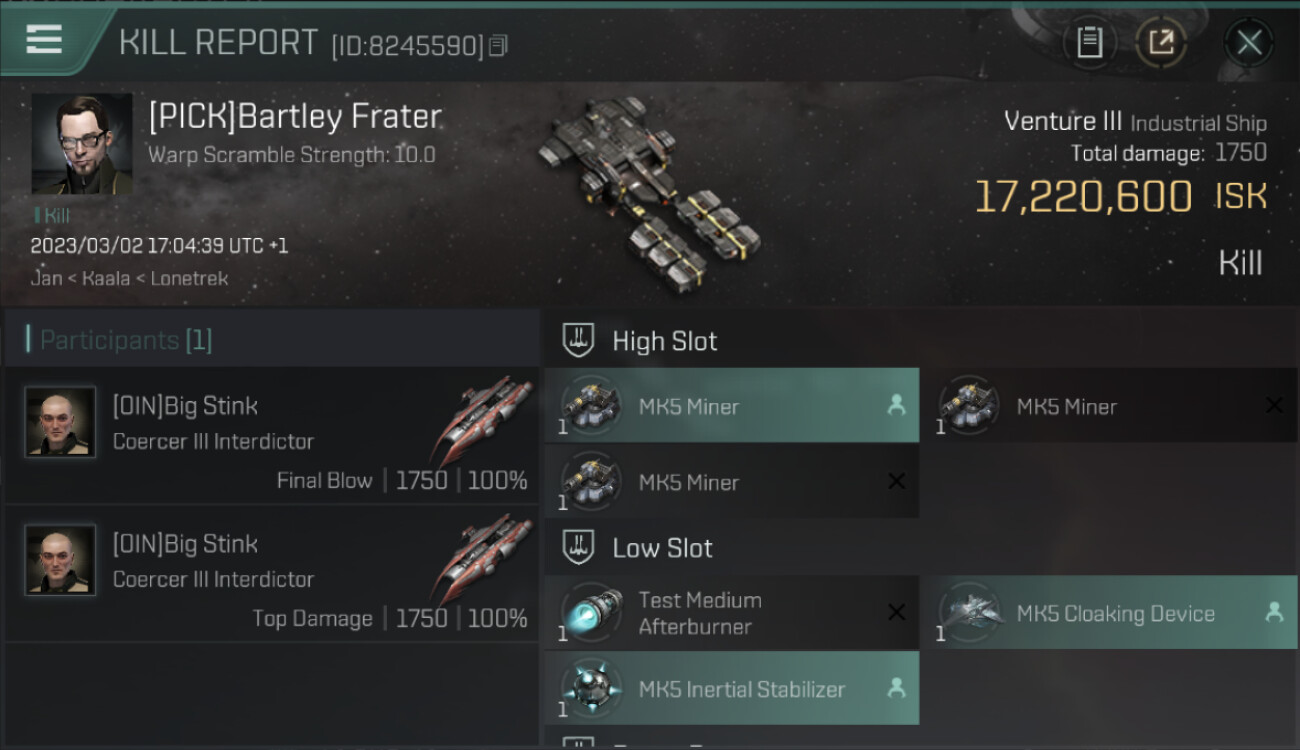Screen dimensions: 1300x750
Task: Click the destroyed MK5 Miner in right column
Action: click(1109, 406)
